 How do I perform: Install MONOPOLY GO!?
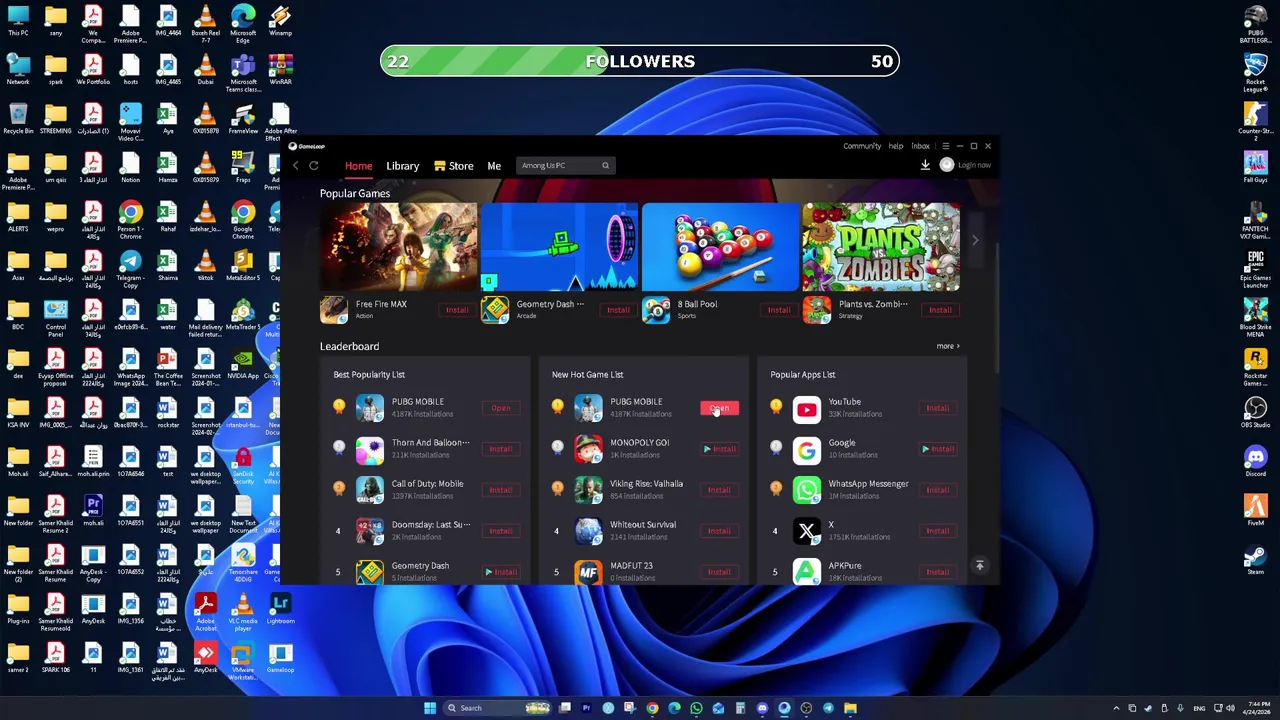[x=719, y=449]
